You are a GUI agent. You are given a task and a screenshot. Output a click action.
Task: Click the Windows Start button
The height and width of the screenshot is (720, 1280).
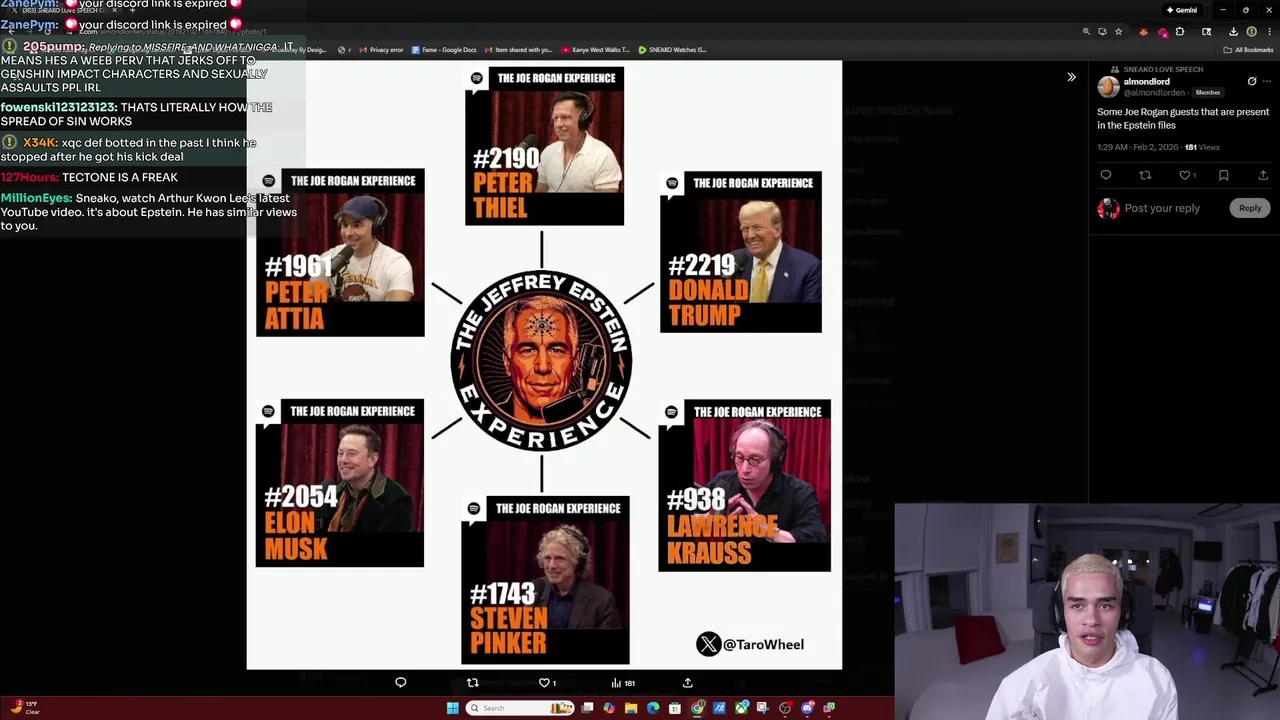pyautogui.click(x=453, y=708)
